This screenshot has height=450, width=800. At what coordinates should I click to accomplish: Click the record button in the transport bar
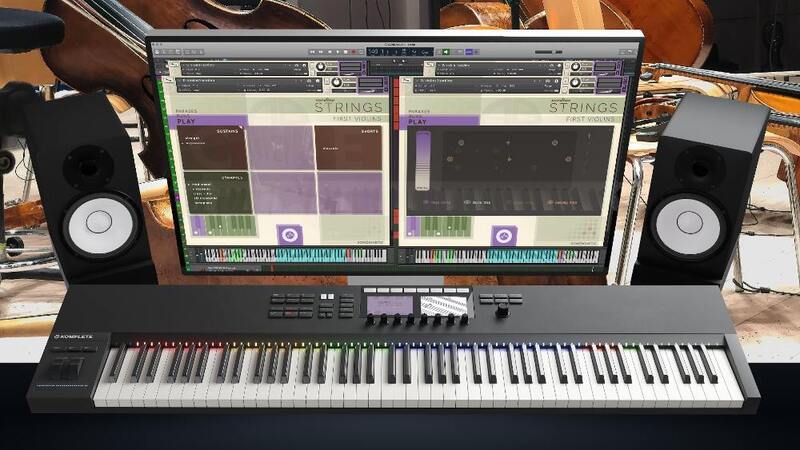tap(353, 52)
